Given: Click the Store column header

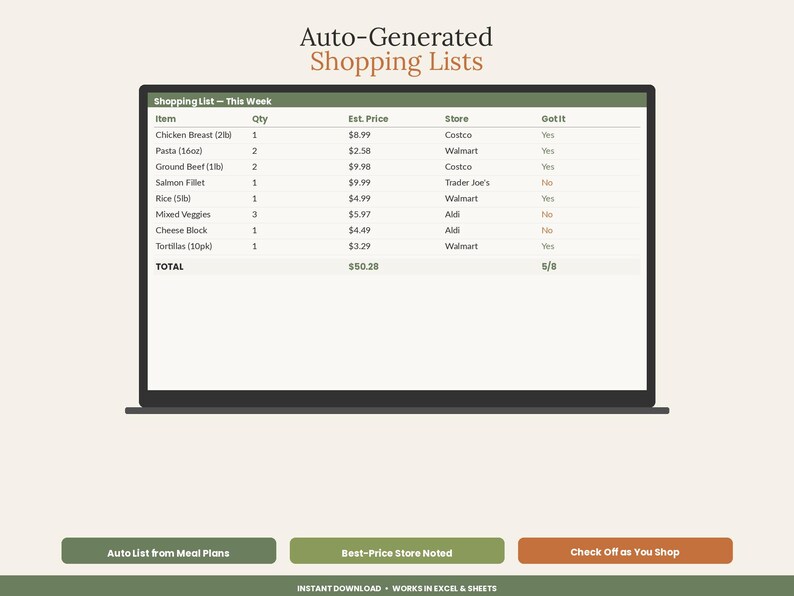Looking at the screenshot, I should tap(457, 119).
